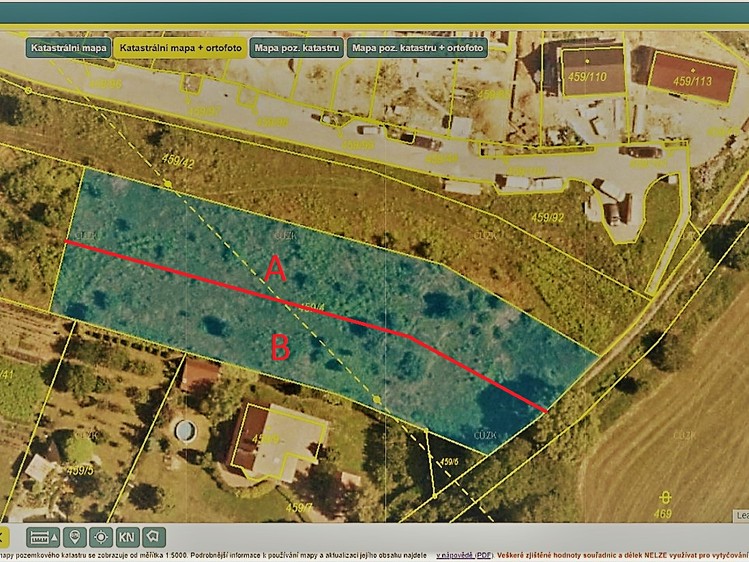The image size is (749, 562).
Task: Select Katastrální mapa + ortofoto layer
Action: 181,48
